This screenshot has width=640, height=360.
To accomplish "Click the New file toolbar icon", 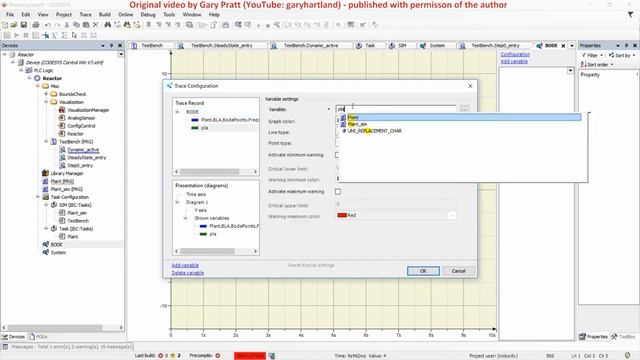I will 5,25.
